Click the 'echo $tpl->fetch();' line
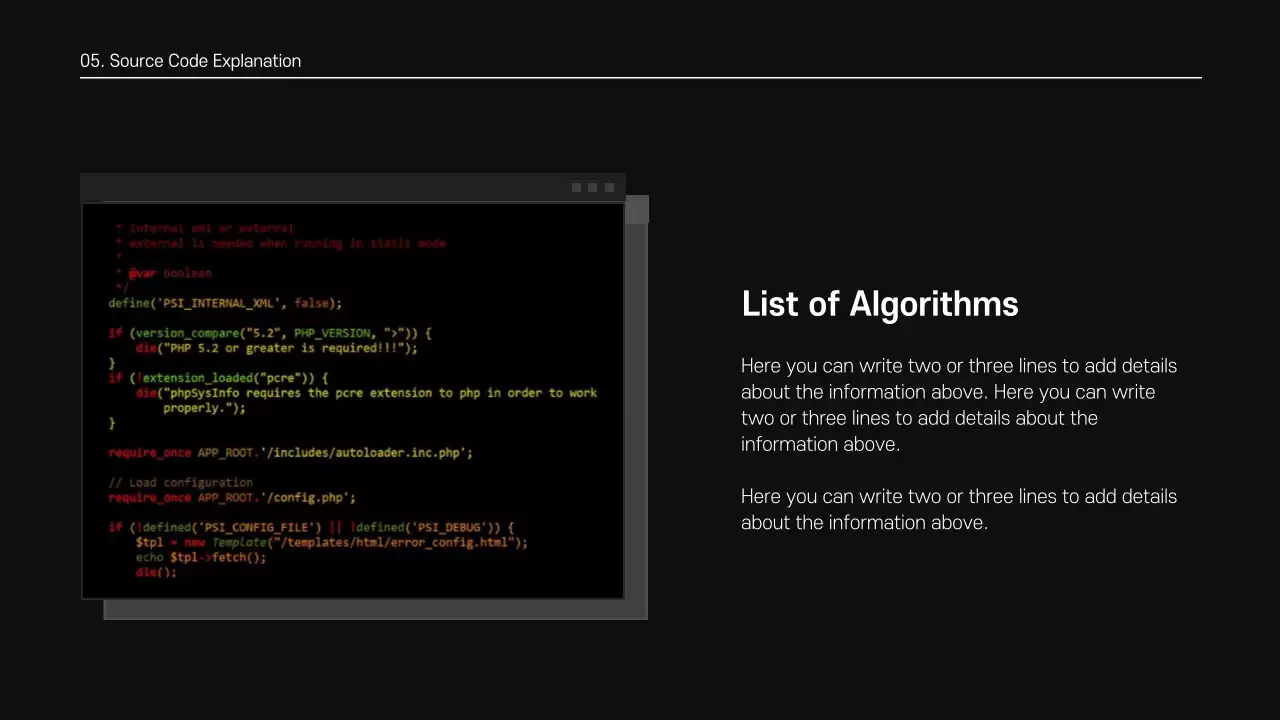Screen dimensions: 1280x720 coord(201,557)
